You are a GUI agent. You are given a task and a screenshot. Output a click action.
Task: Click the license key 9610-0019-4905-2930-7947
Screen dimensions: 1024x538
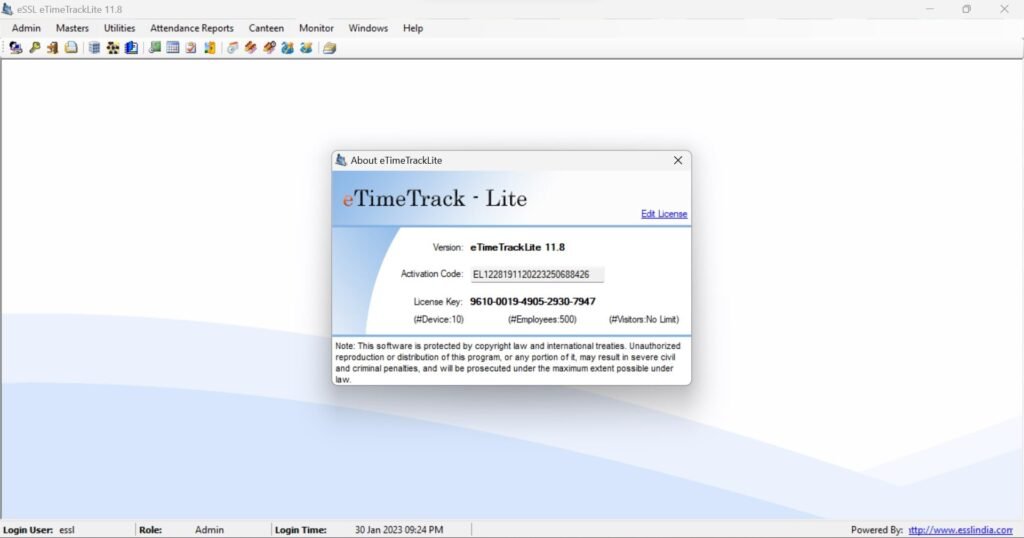point(532,301)
